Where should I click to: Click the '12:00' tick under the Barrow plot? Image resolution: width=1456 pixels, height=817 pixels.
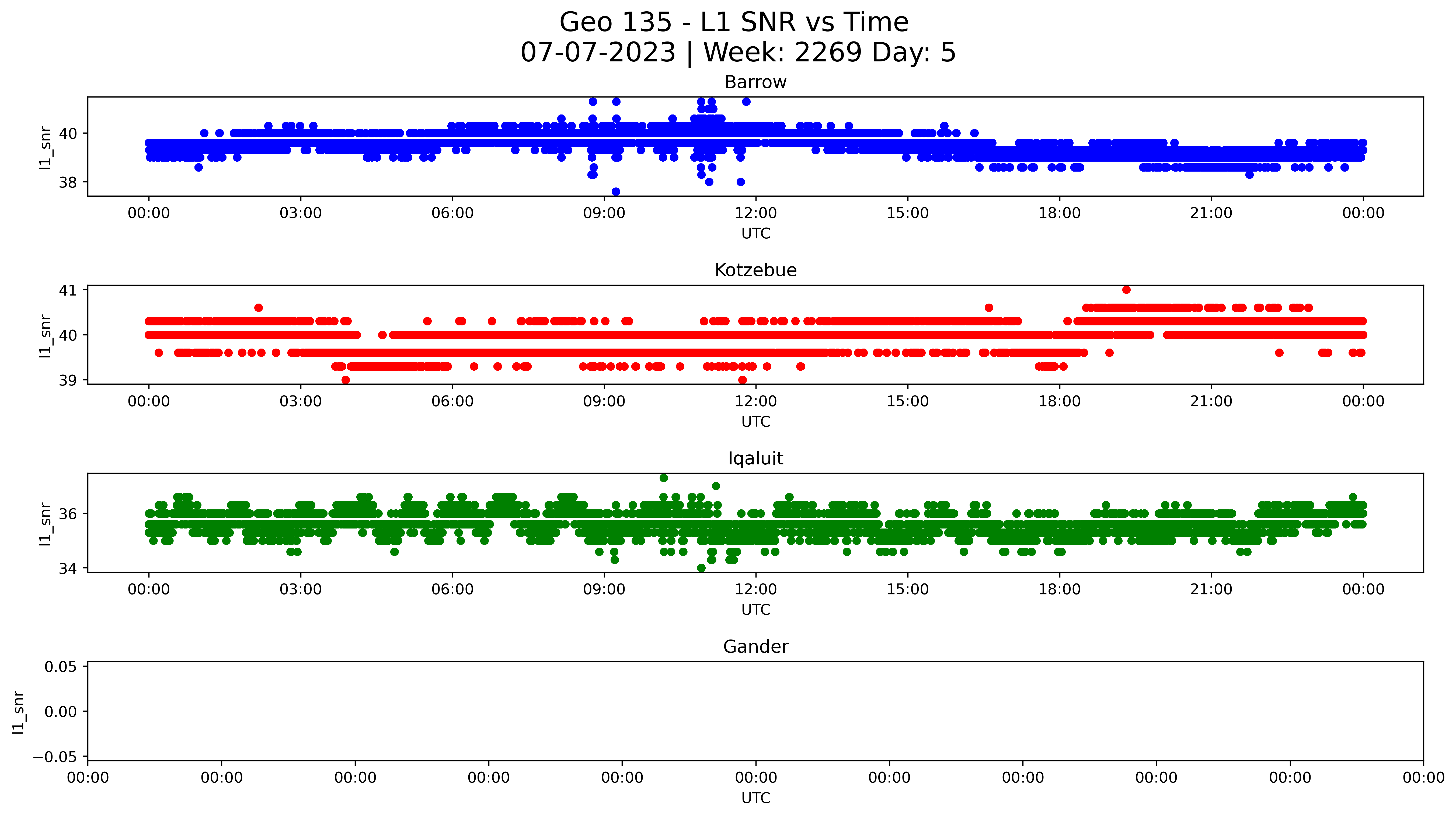756,214
